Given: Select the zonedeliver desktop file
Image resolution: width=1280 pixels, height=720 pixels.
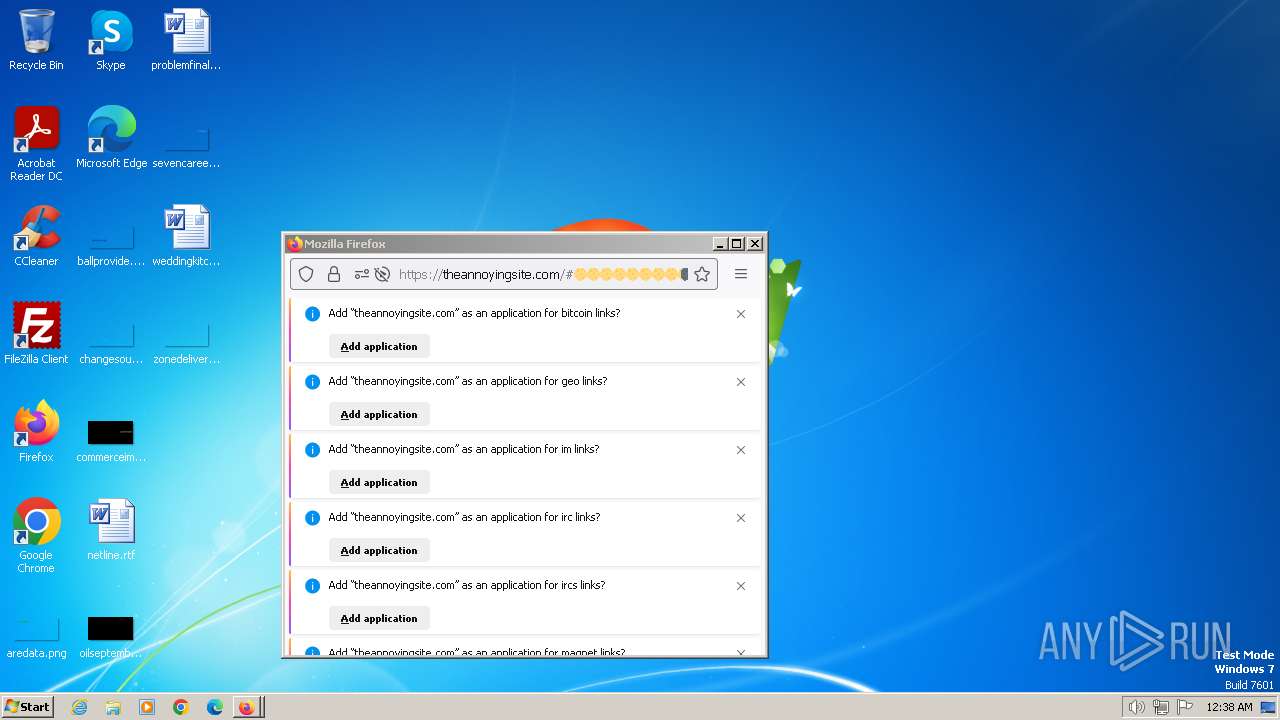Looking at the screenshot, I should [x=186, y=343].
